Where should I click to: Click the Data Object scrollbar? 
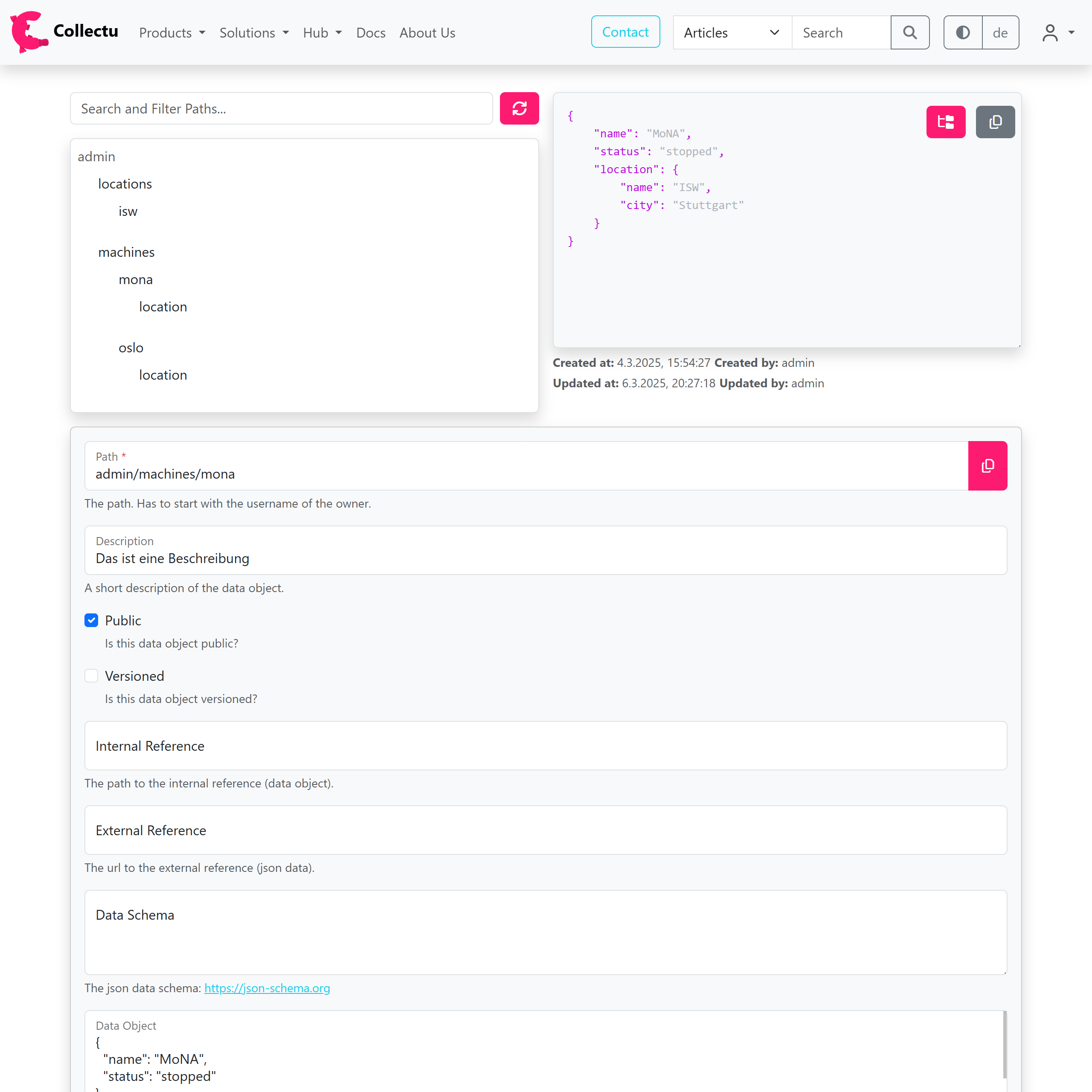tap(1005, 1045)
